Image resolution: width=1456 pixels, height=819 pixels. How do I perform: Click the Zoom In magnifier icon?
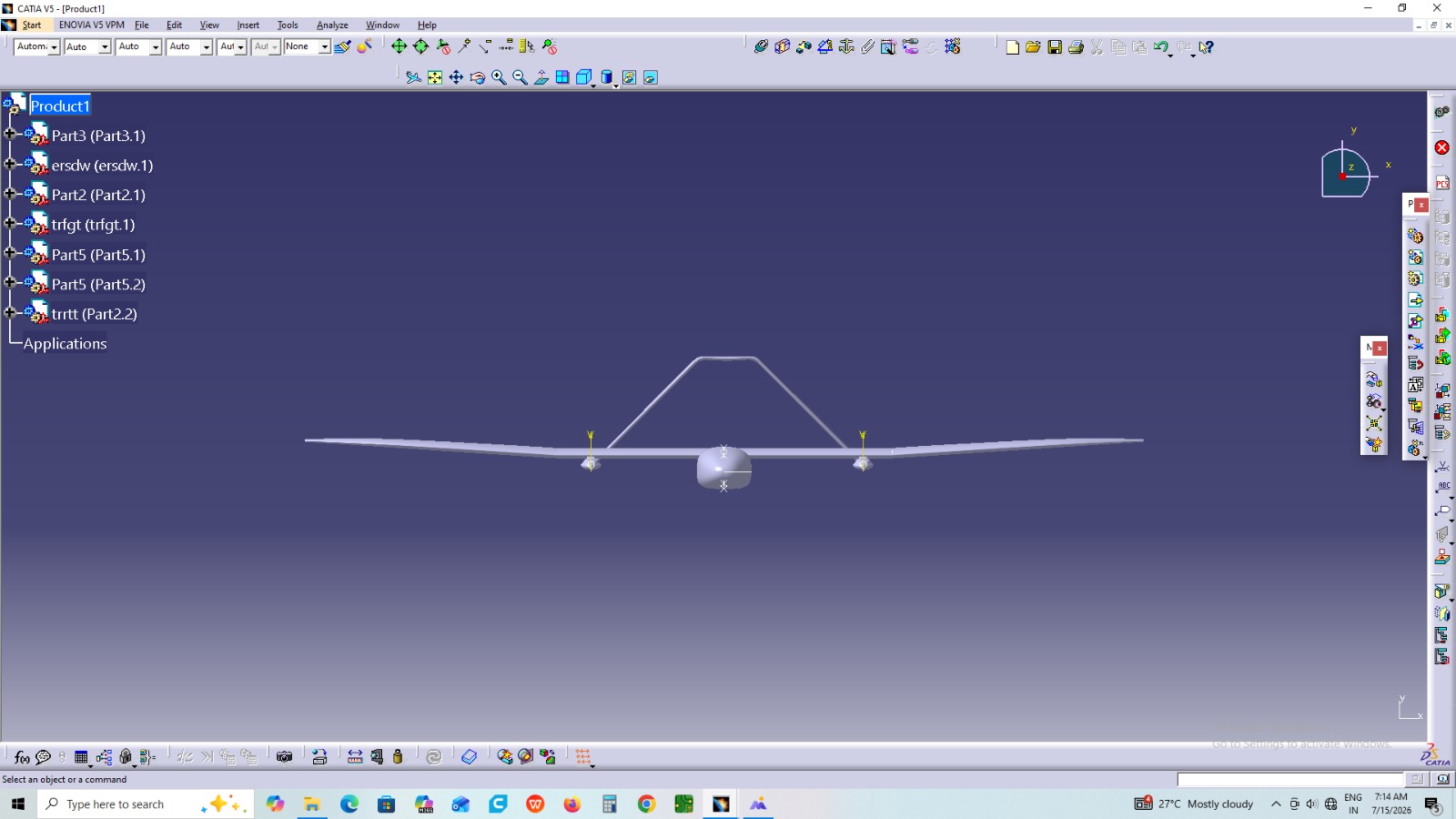point(499,77)
